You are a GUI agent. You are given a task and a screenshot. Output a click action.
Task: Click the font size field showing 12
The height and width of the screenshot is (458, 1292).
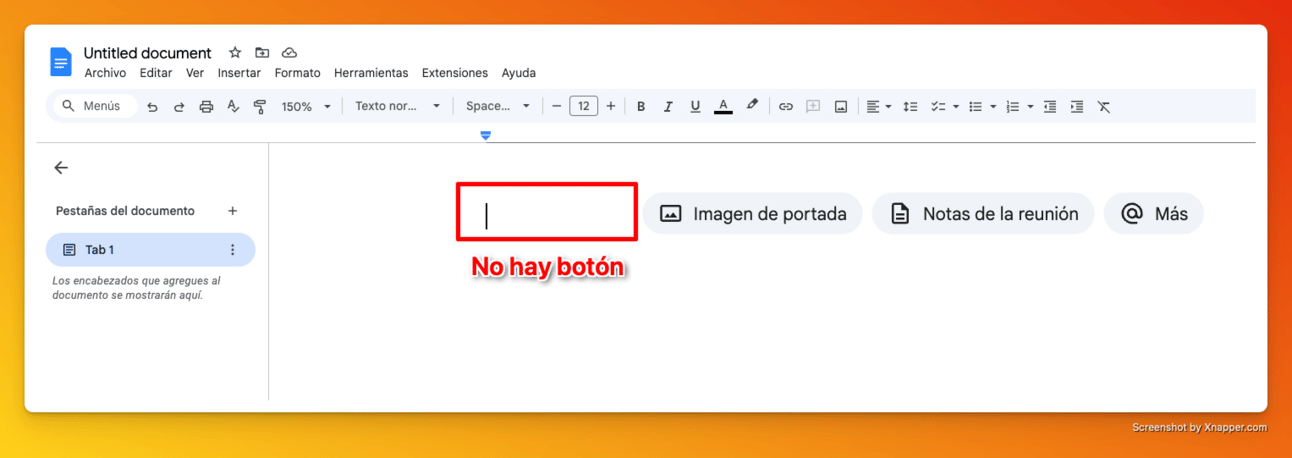[x=584, y=106]
